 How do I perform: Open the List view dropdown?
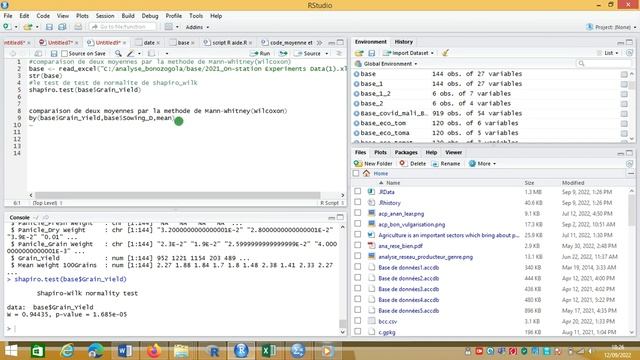click(x=609, y=53)
